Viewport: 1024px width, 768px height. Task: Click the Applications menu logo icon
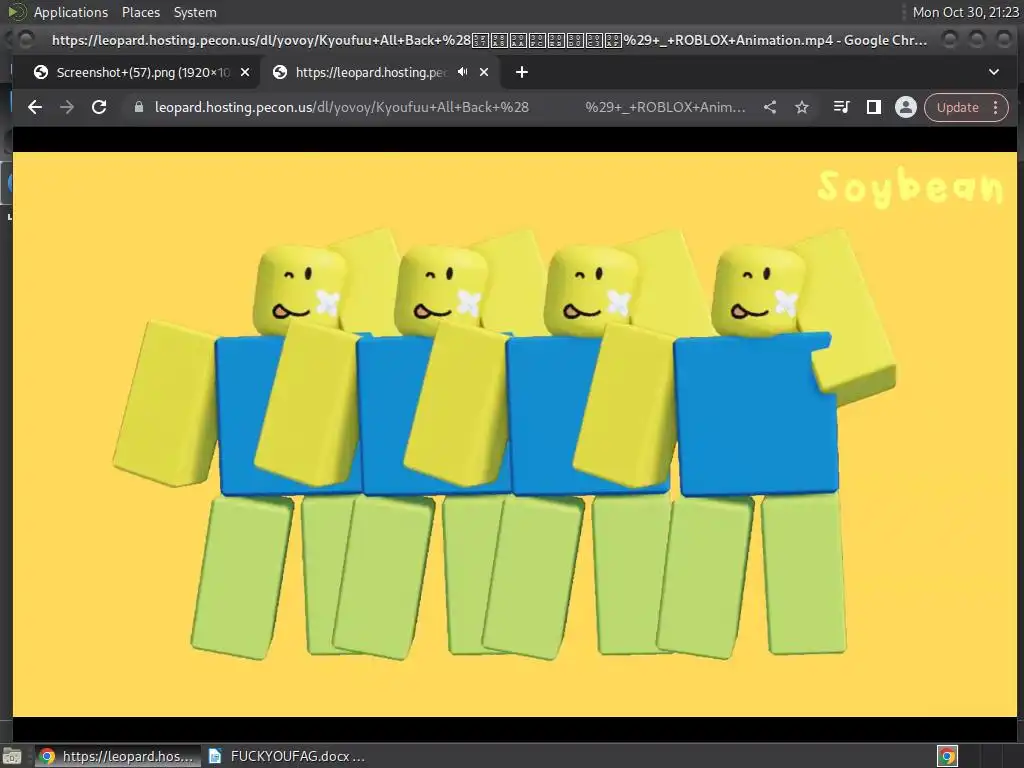click(x=17, y=12)
